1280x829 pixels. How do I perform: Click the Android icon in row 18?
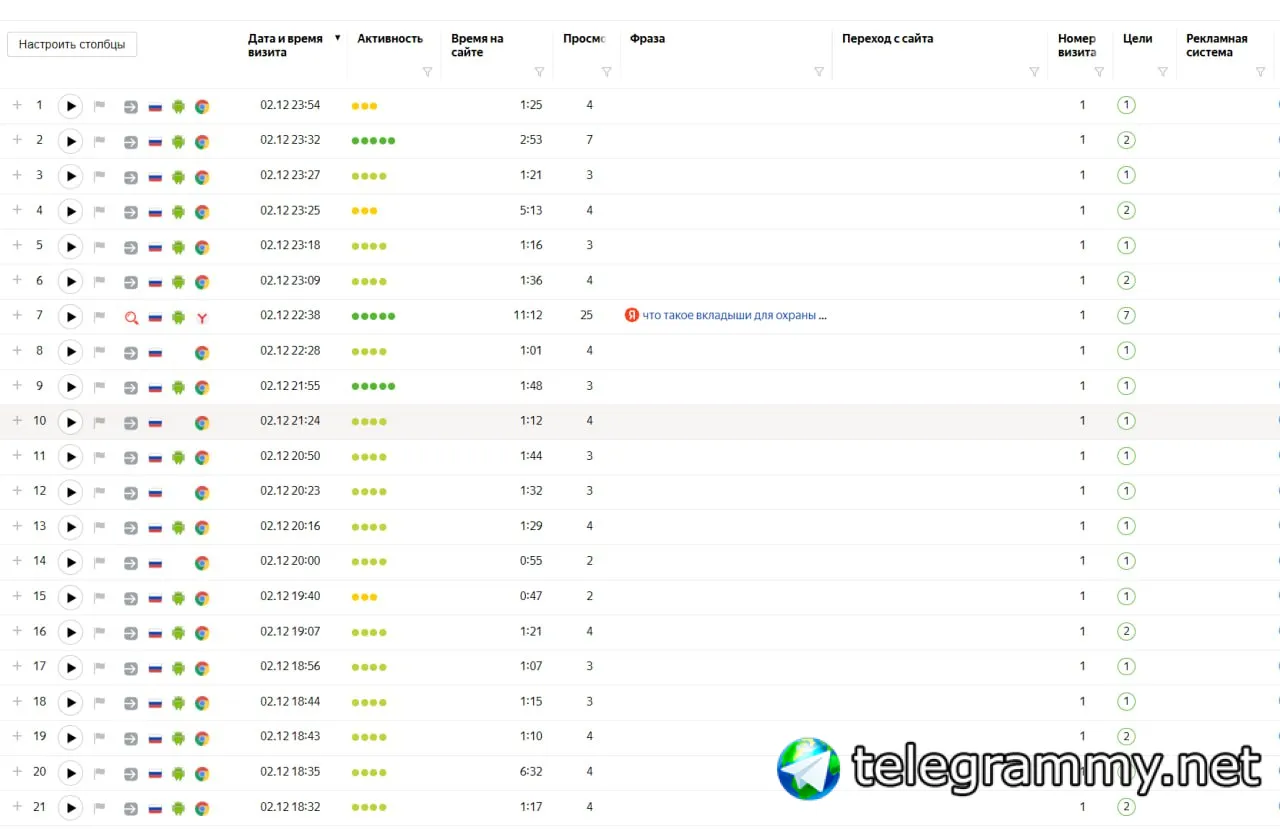pyautogui.click(x=178, y=703)
